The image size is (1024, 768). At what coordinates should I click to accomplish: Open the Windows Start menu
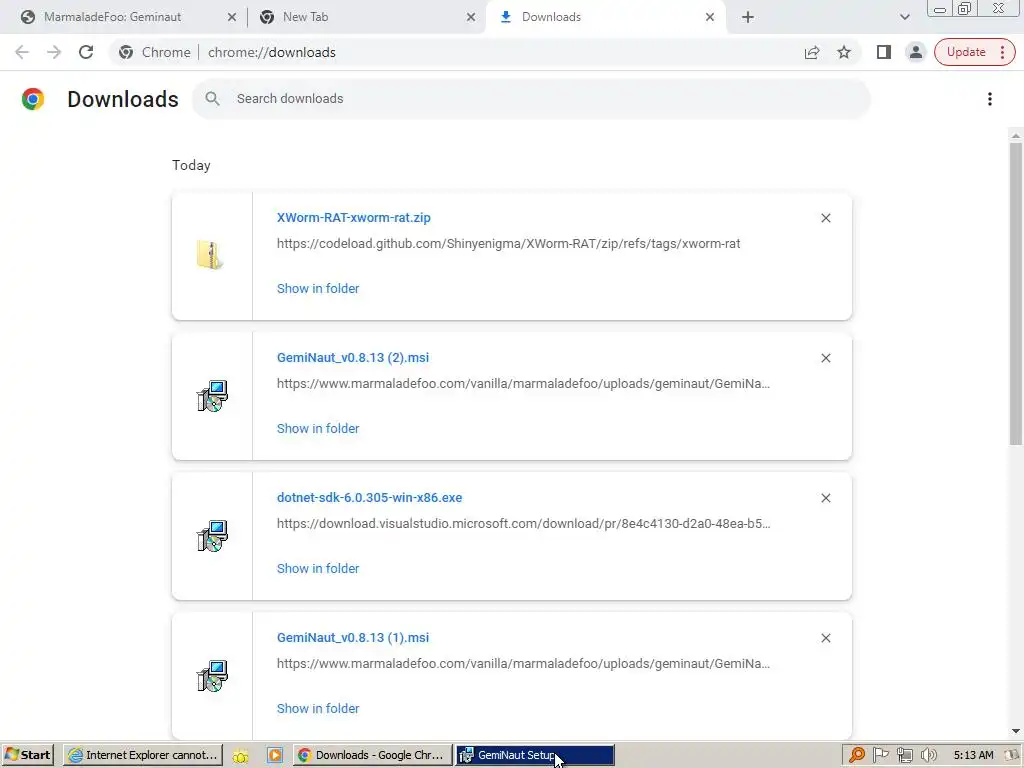point(27,755)
